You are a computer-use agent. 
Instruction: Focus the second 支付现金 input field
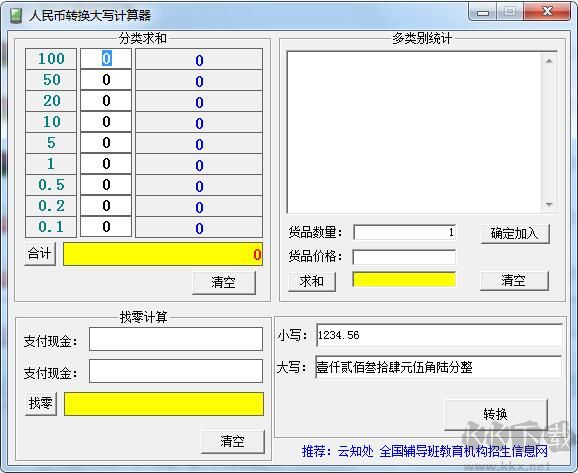[x=176, y=371]
